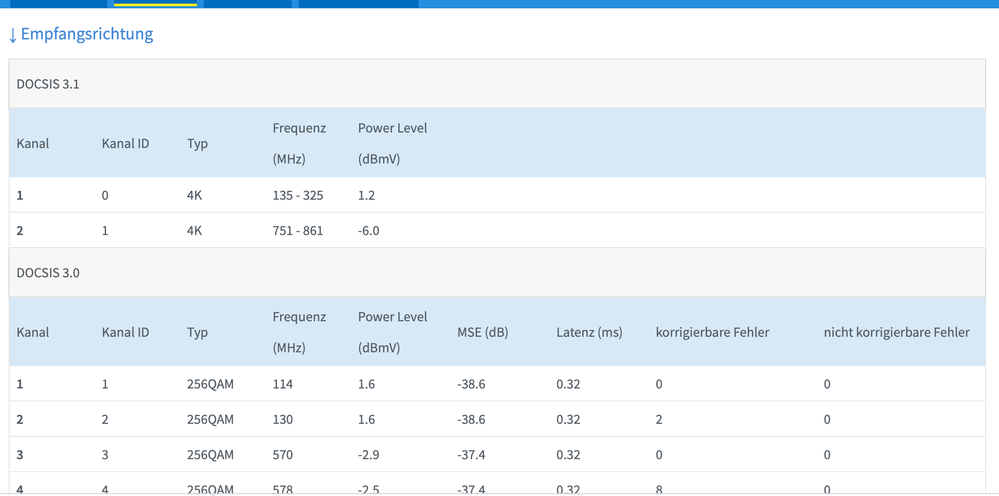This screenshot has height=496, width=999.
Task: Select latency 0.32 in the 570 MHz row
Action: coord(568,455)
